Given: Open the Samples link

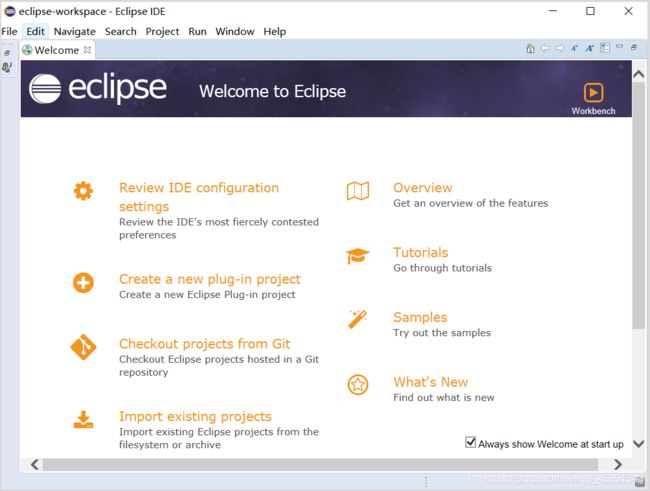Looking at the screenshot, I should [x=420, y=317].
